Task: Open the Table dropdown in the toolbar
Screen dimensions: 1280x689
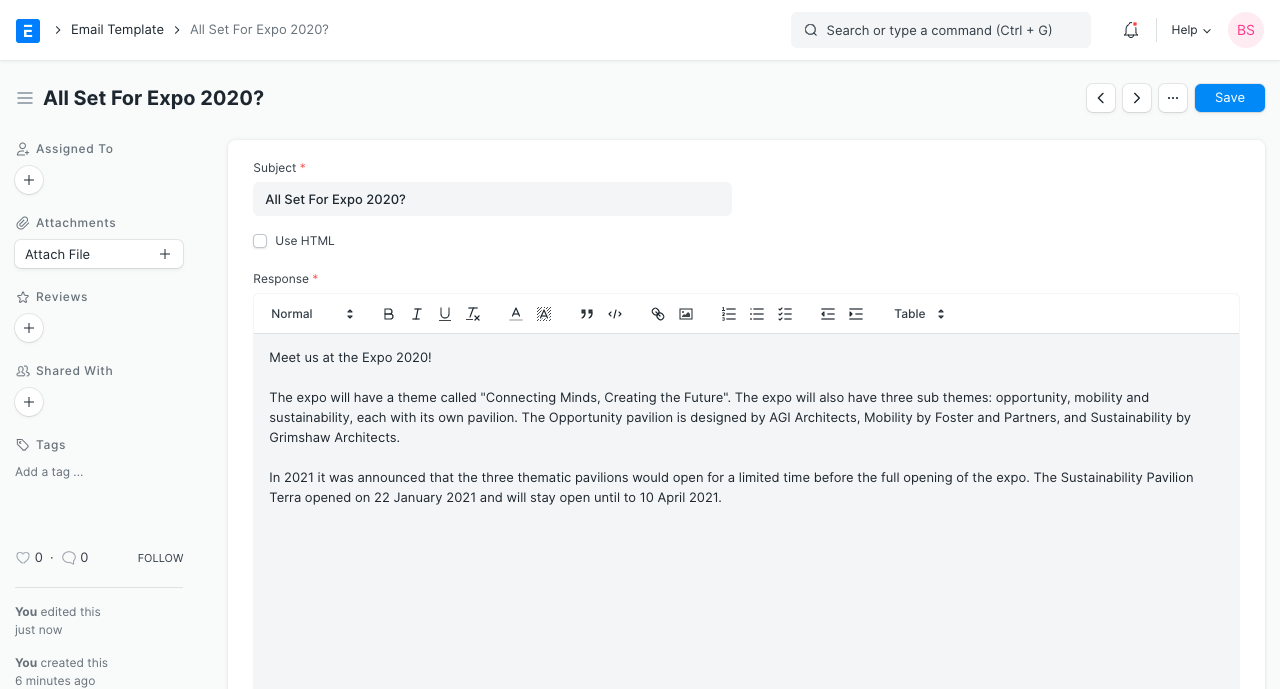Action: click(x=917, y=313)
